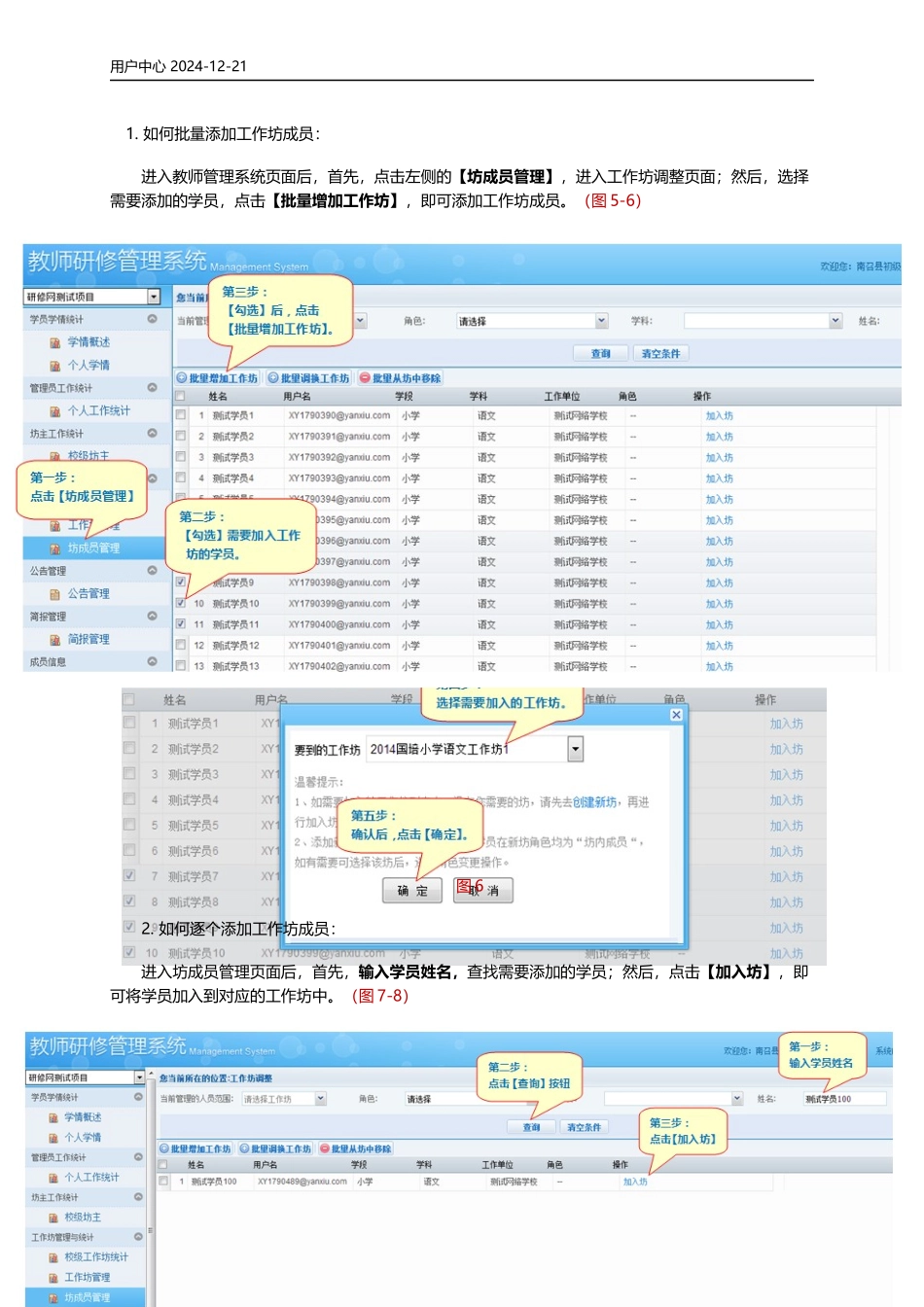This screenshot has height=1307, width=924.
Task: Confirm with the 确定 button in the dialog
Action: [x=412, y=890]
